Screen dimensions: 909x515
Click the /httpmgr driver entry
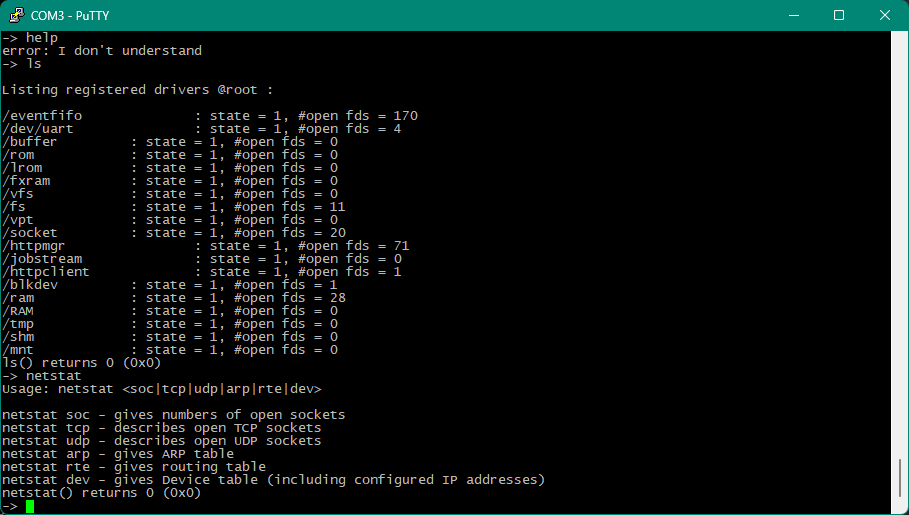38,246
